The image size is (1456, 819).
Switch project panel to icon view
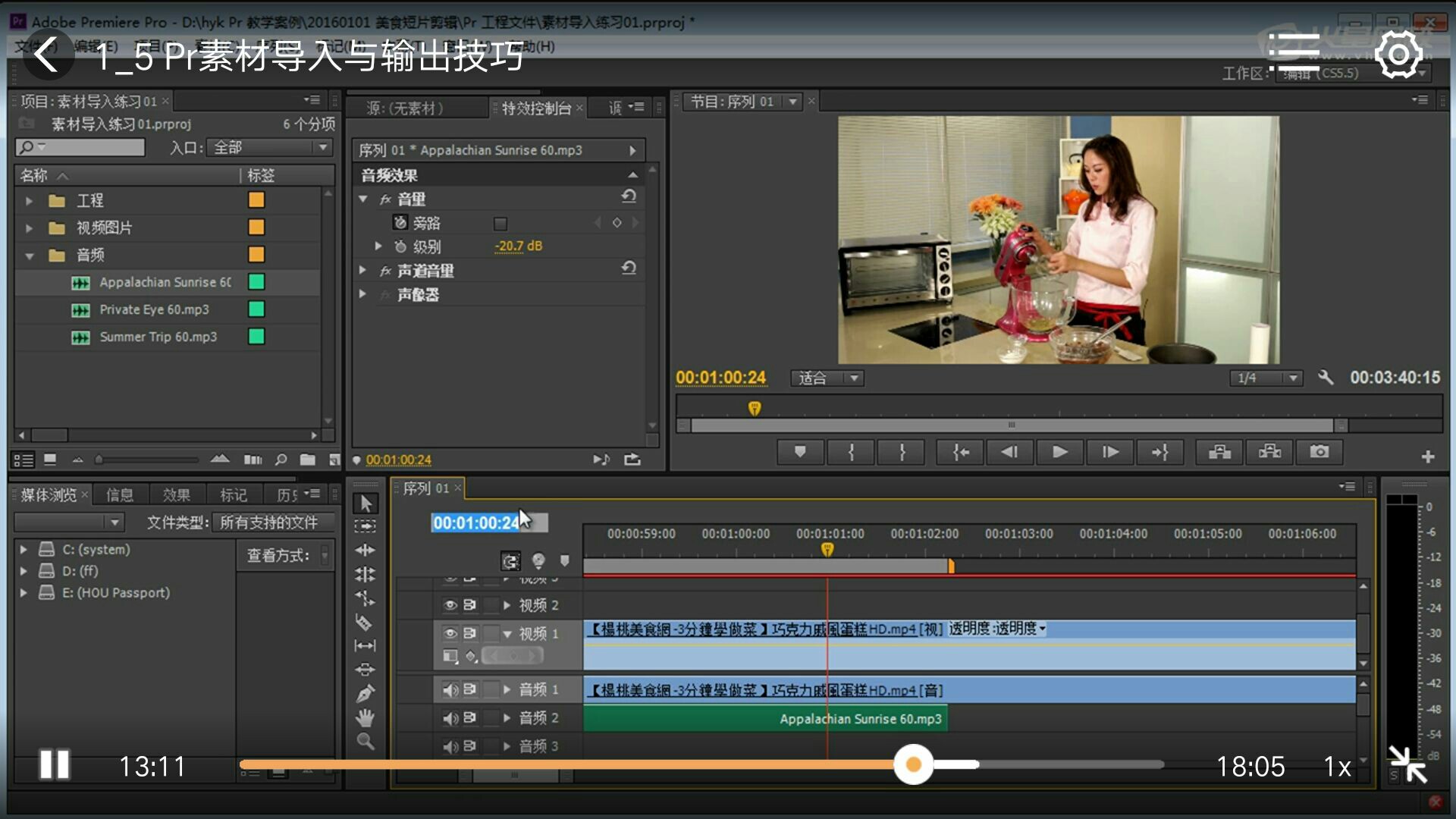pyautogui.click(x=50, y=460)
